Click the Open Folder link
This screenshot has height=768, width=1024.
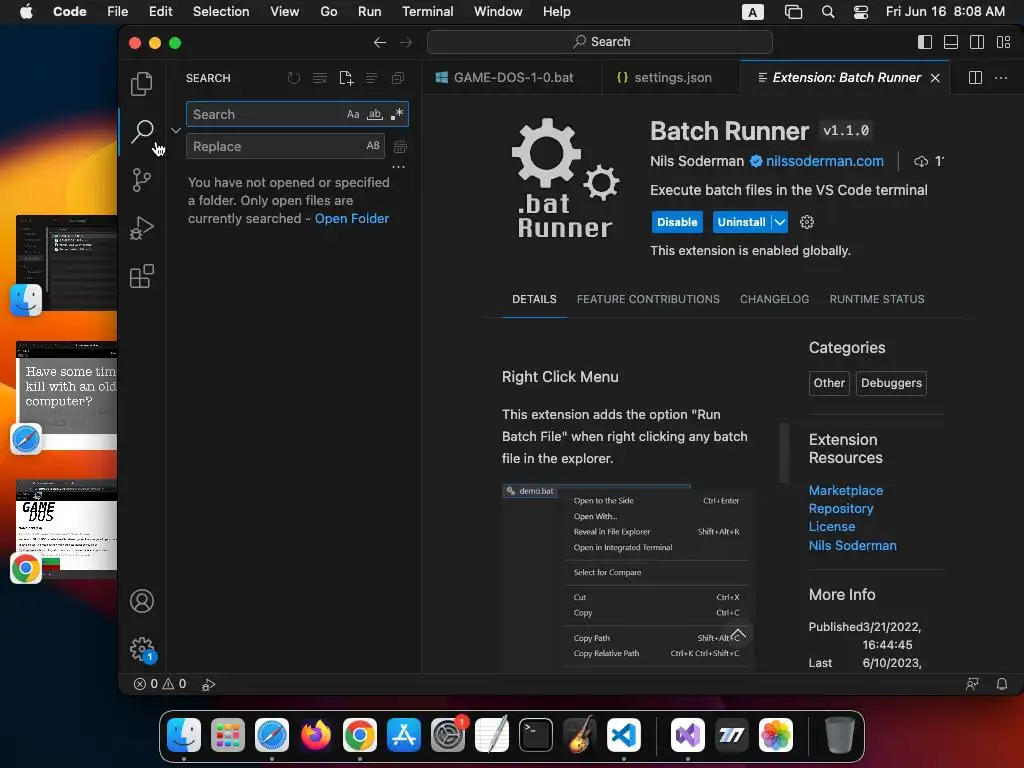tap(352, 219)
